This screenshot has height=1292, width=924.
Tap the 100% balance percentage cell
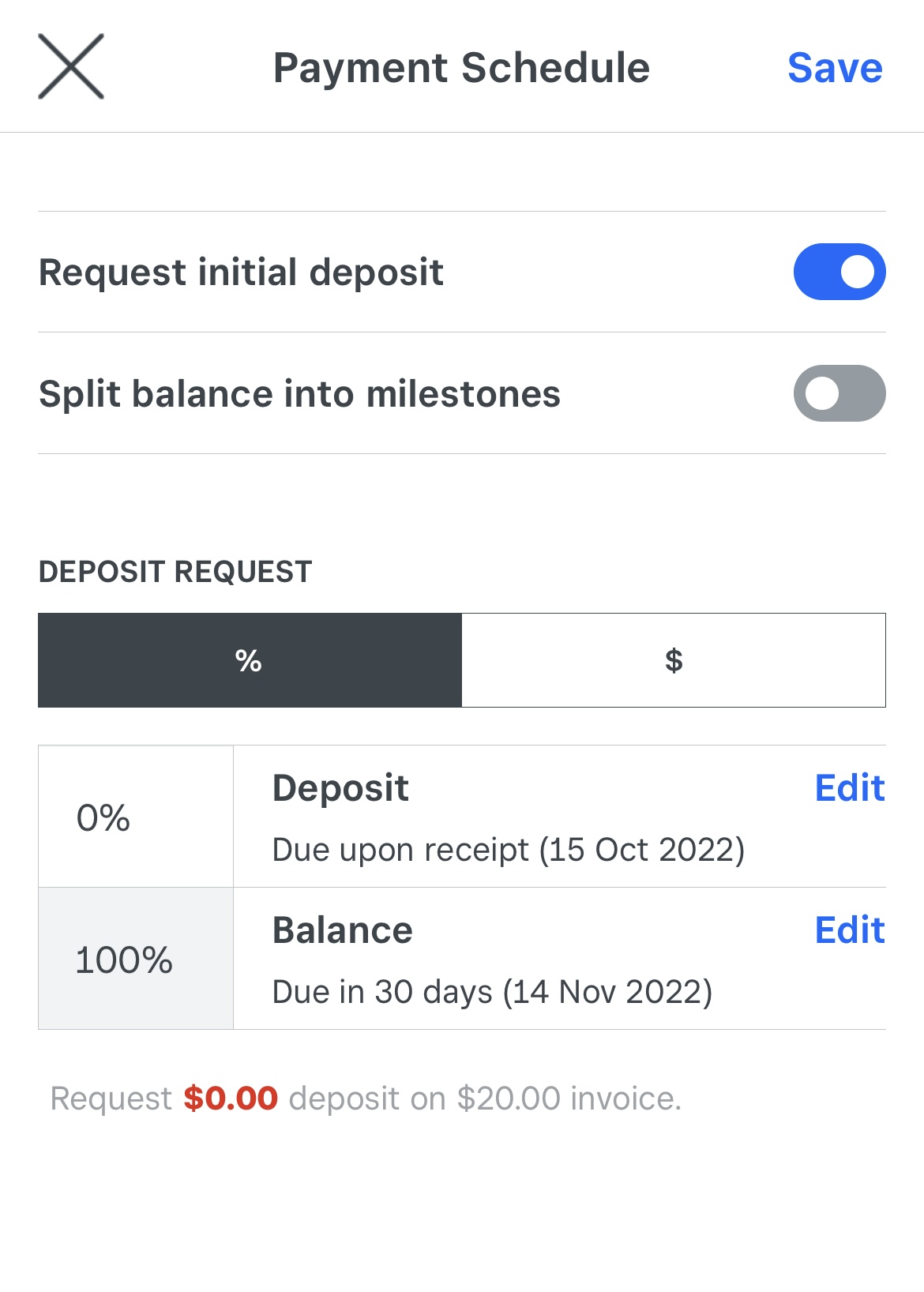click(x=136, y=960)
